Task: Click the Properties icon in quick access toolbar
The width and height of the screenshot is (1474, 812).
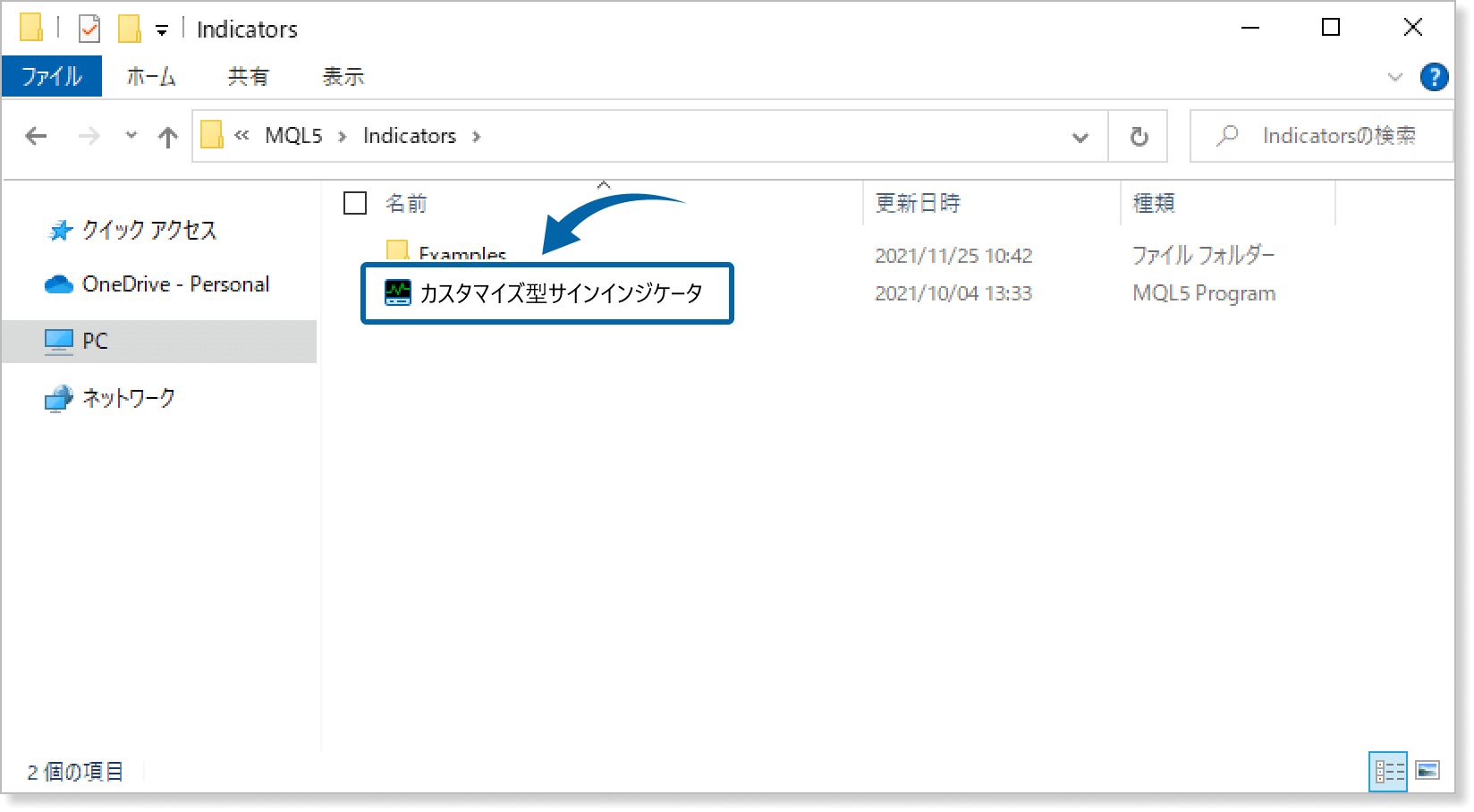Action: pos(89,28)
